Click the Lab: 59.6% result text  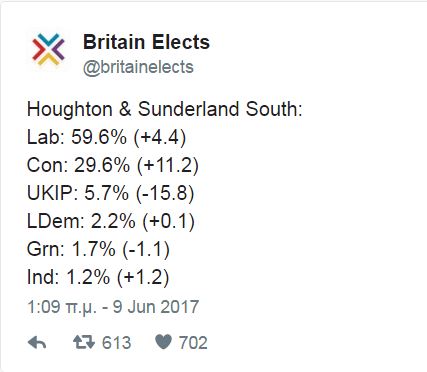(77, 137)
